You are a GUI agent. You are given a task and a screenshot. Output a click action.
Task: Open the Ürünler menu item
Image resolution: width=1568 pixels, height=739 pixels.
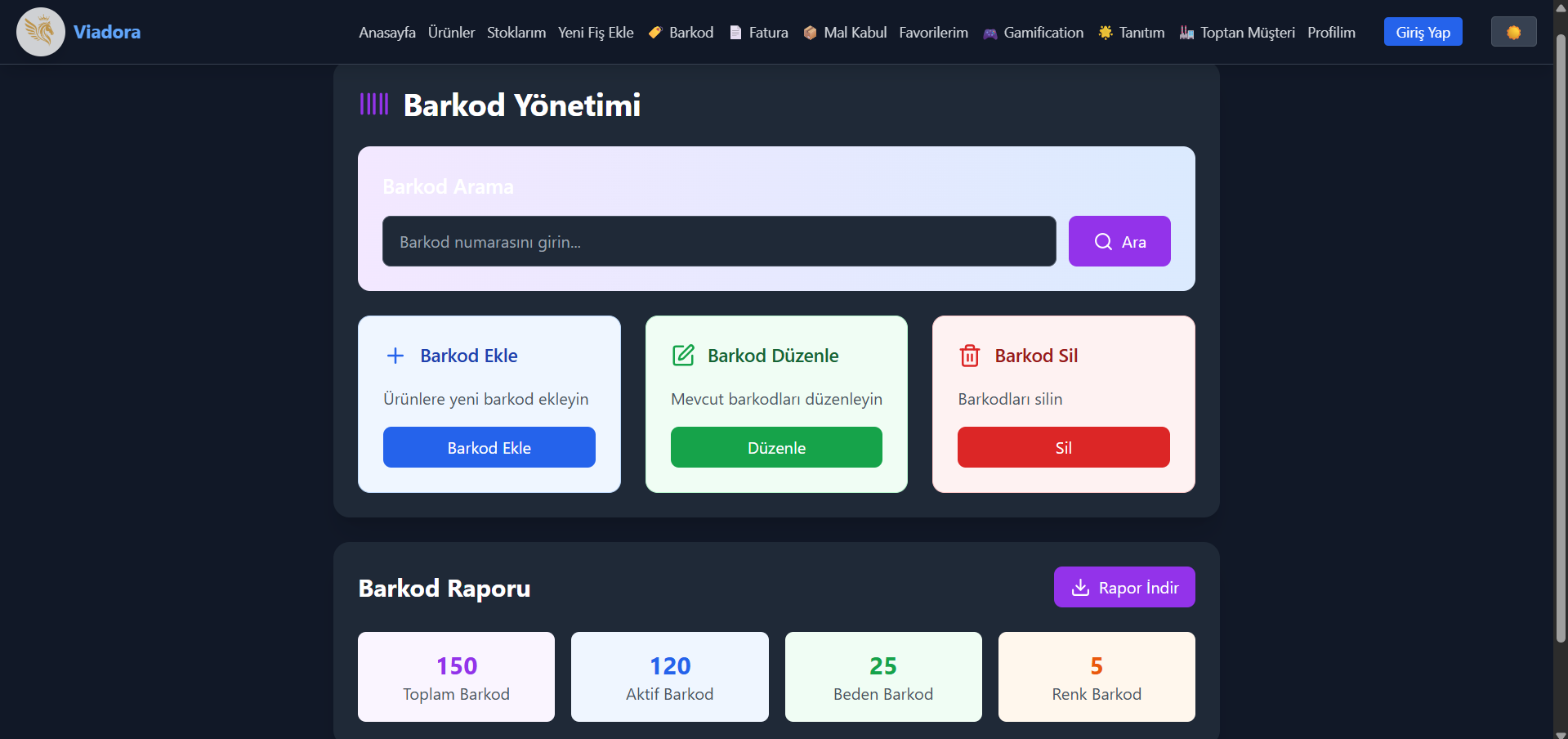451,33
